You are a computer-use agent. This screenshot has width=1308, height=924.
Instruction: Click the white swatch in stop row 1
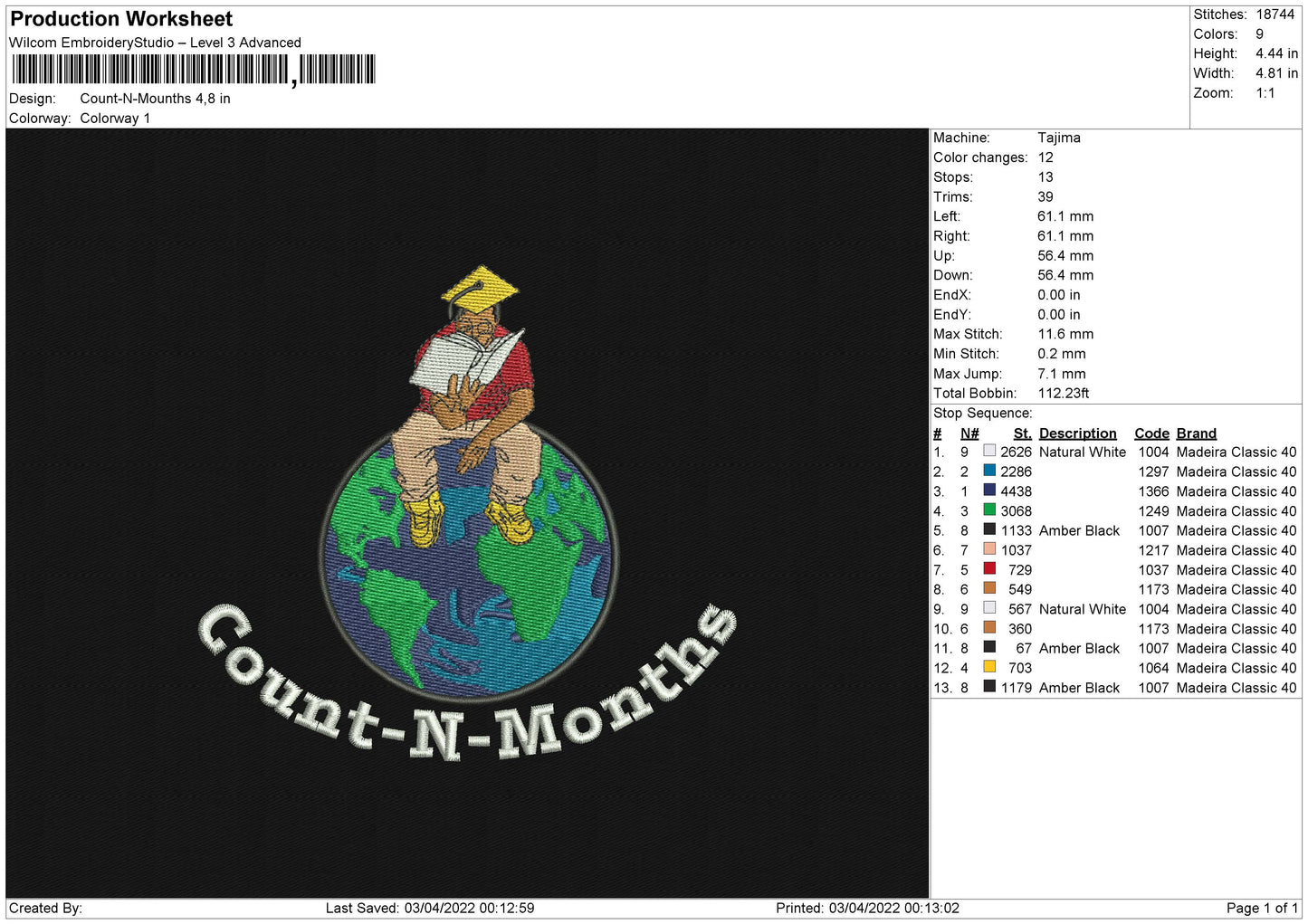click(989, 451)
